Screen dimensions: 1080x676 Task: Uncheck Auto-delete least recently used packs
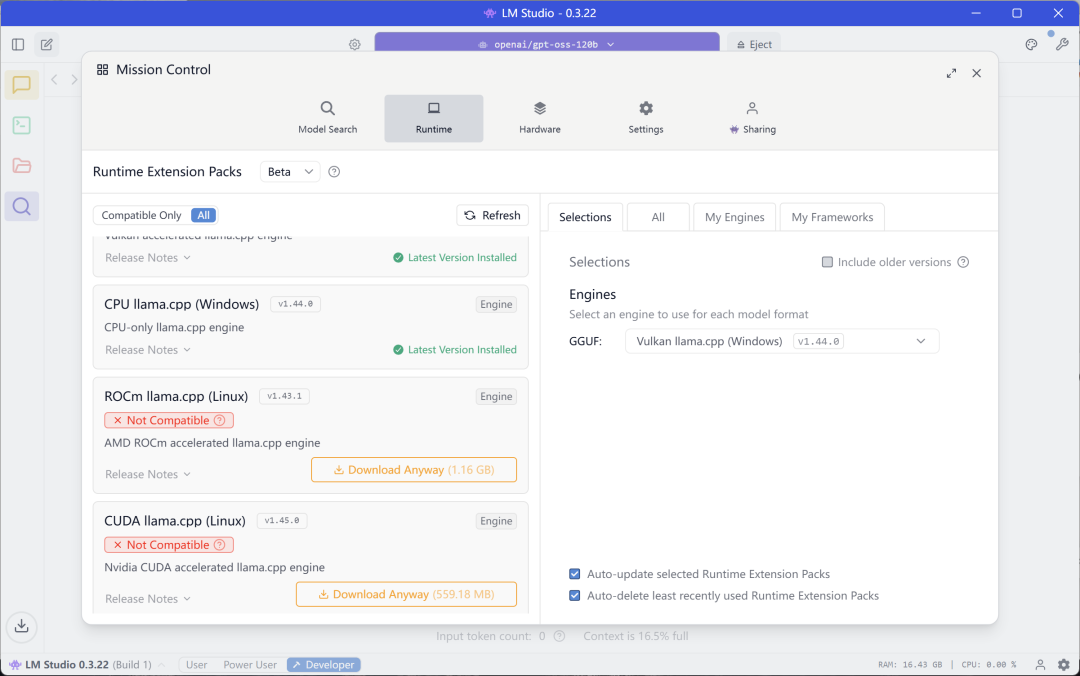click(x=575, y=595)
